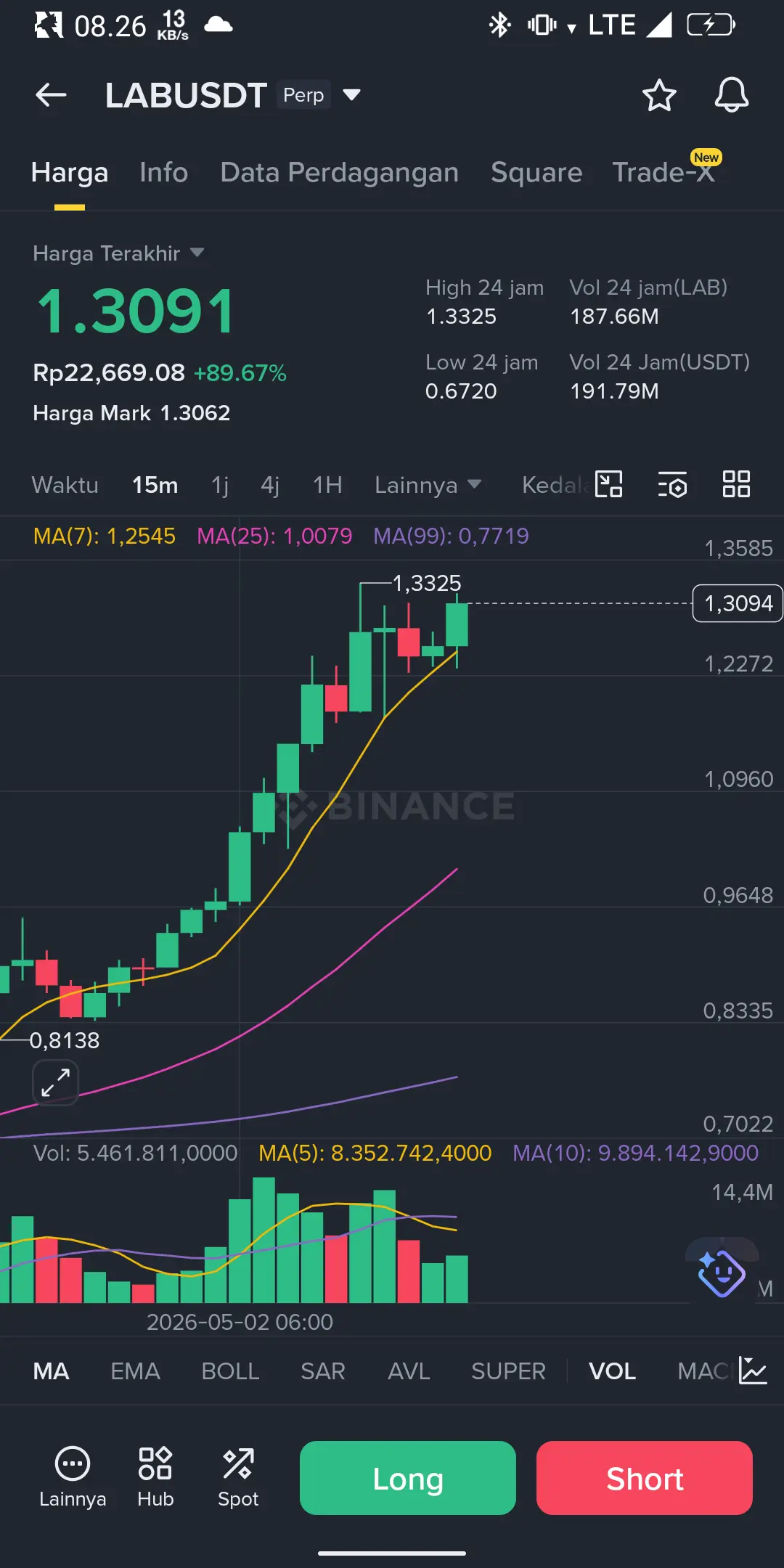Toggle the AVL indicator
The height and width of the screenshot is (1568, 784).
pos(409,1371)
